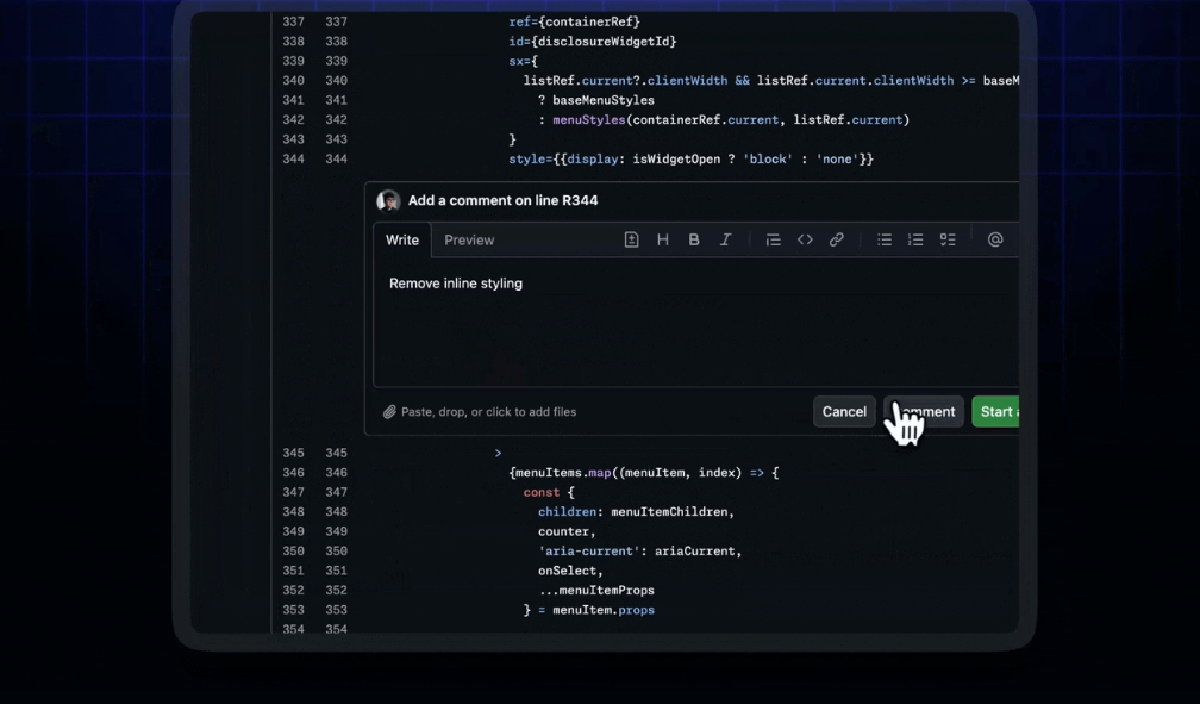
Task: Insert a code suggestion via the toolbar icon
Action: click(631, 240)
